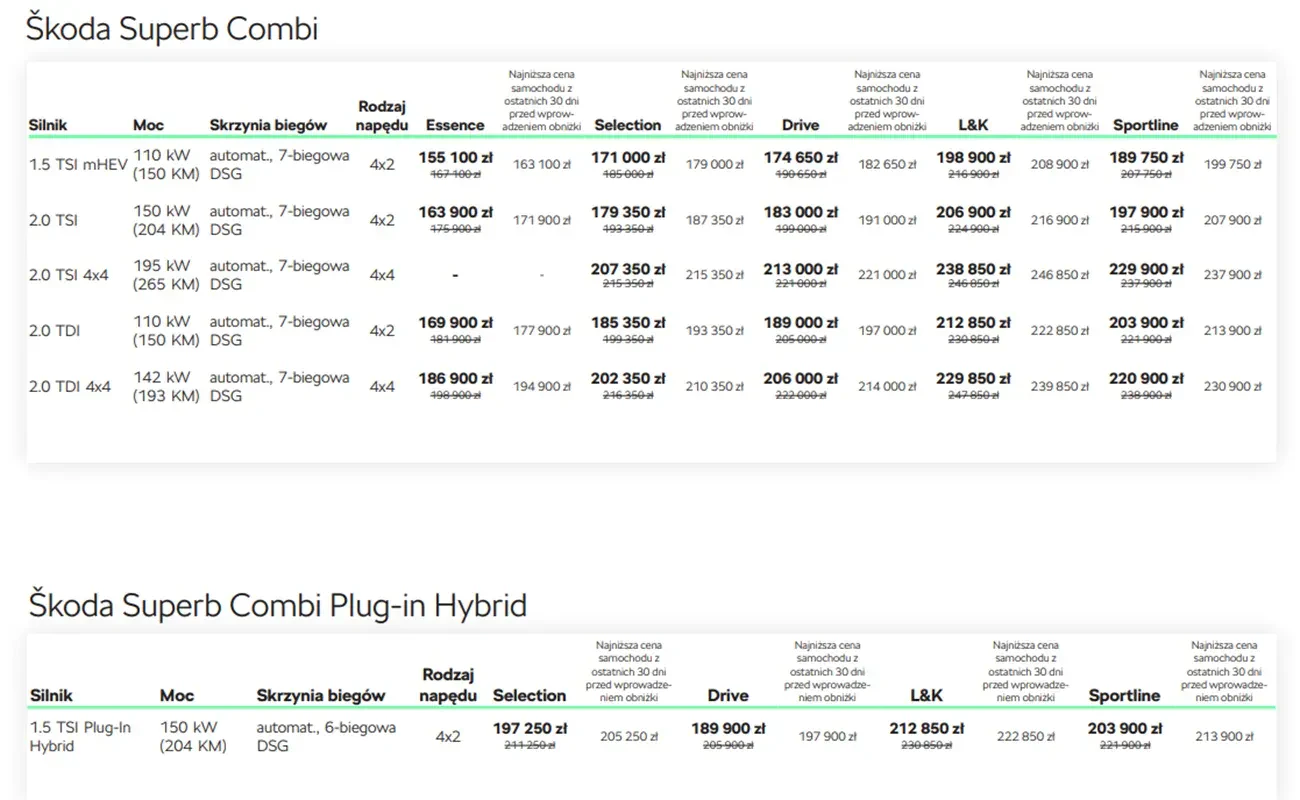Click the lowest-price value '197 000 zł'
This screenshot has width=1300, height=800.
coord(888,331)
